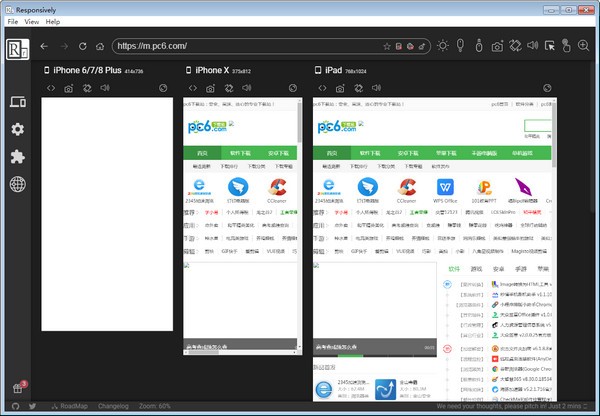Reload the page with the refresh icon
The height and width of the screenshot is (416, 600).
(83, 46)
